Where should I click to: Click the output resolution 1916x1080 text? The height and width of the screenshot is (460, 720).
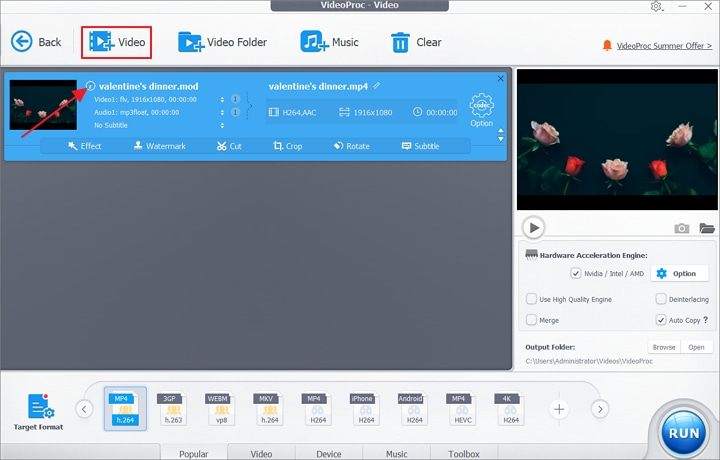tap(373, 112)
